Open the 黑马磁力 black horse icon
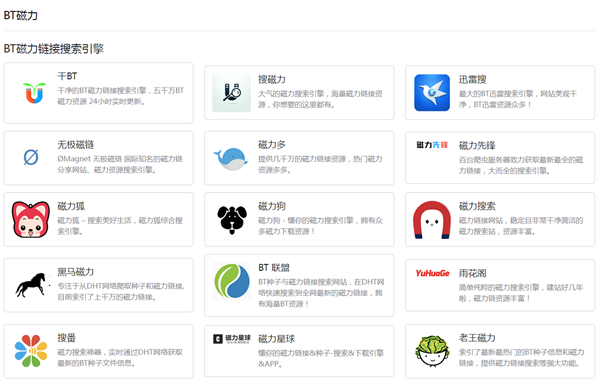600x382 pixels. click(33, 285)
